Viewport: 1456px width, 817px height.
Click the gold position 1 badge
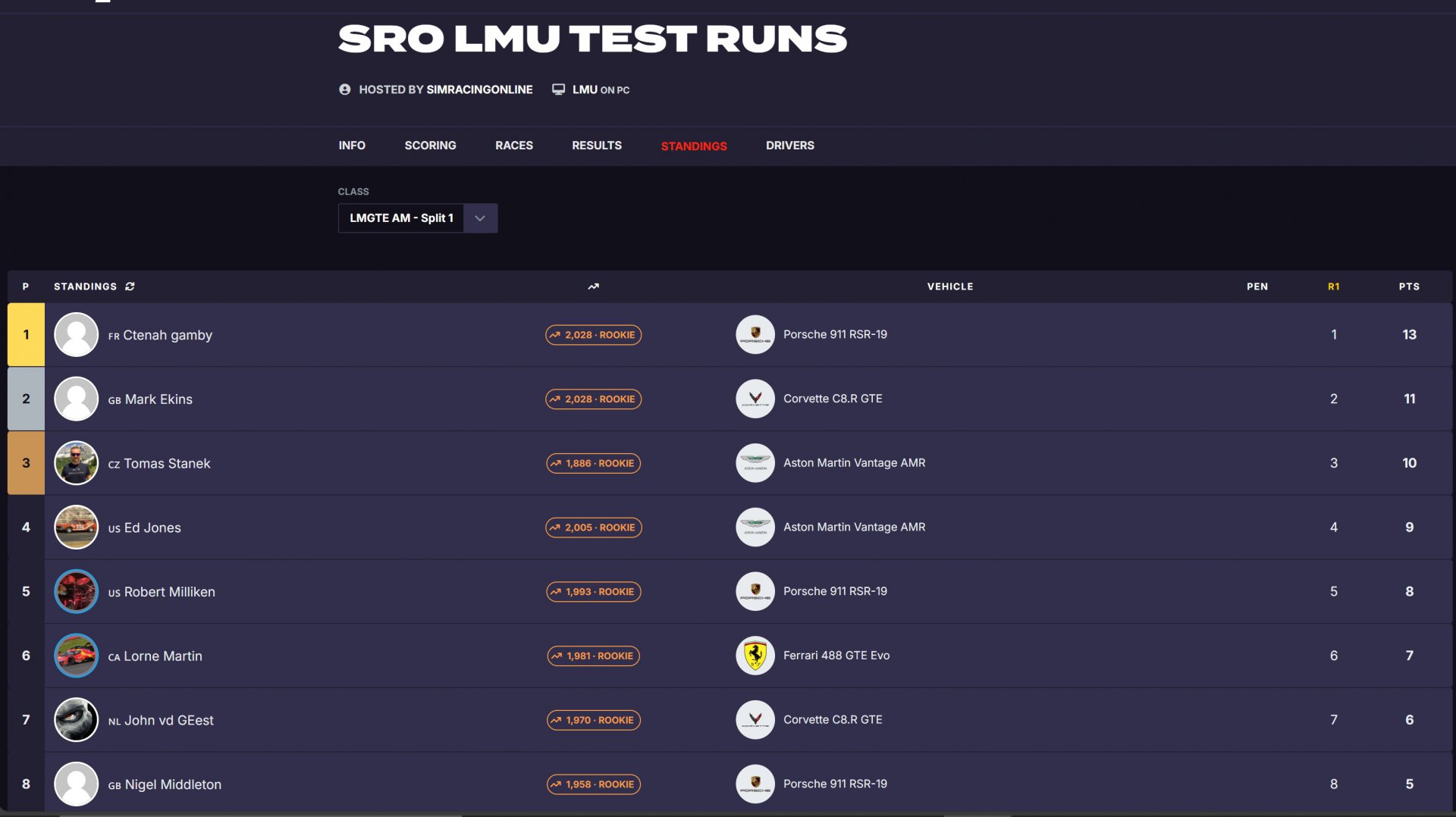(26, 335)
